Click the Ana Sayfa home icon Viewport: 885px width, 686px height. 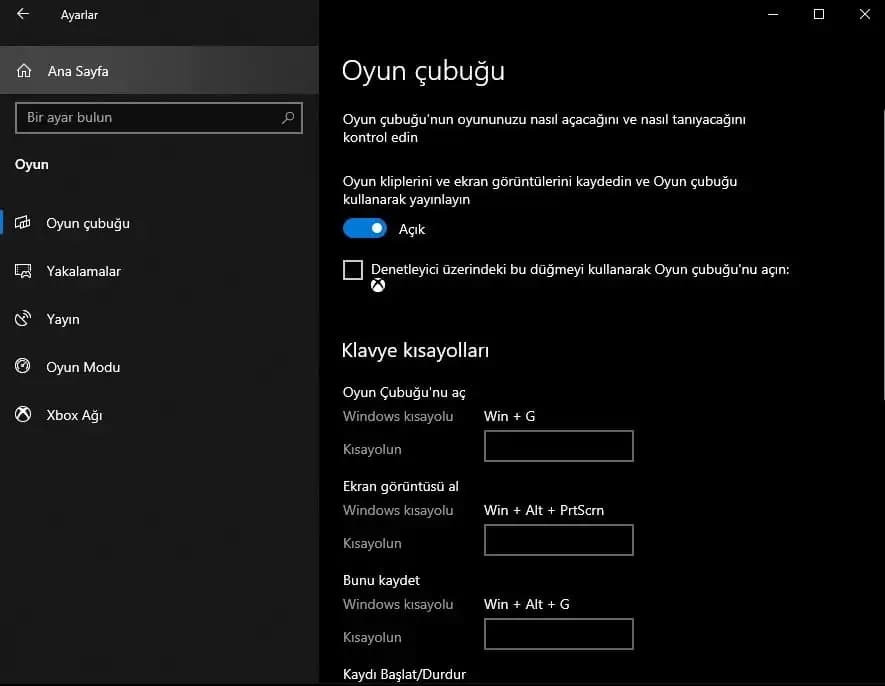click(x=25, y=72)
